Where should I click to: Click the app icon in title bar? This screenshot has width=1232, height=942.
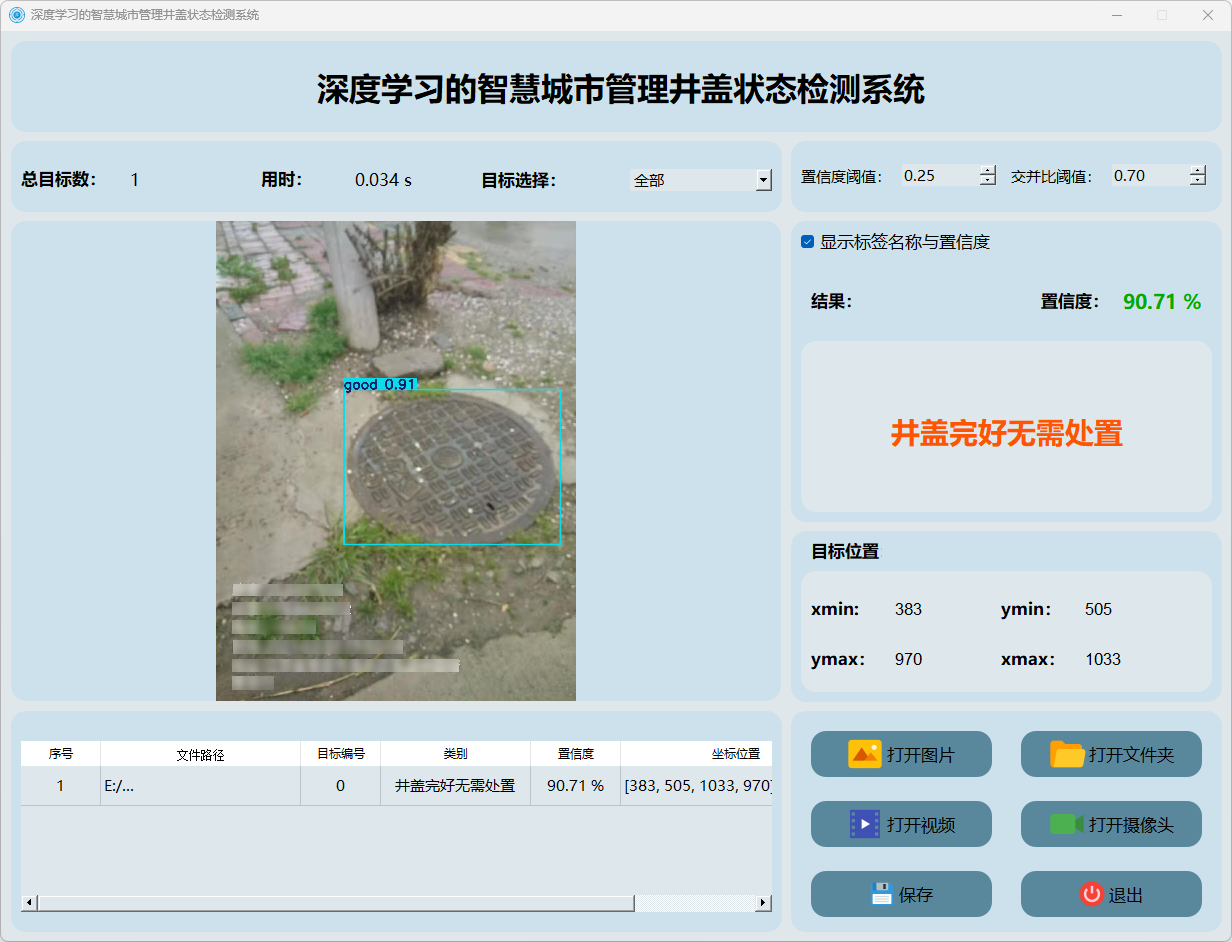pyautogui.click(x=16, y=15)
